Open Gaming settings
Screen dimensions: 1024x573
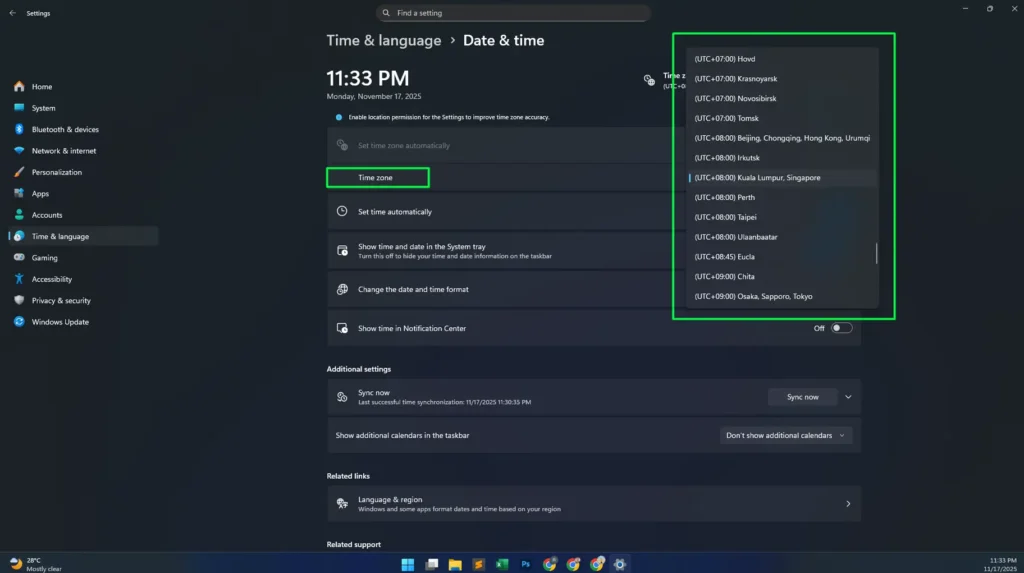(84, 257)
